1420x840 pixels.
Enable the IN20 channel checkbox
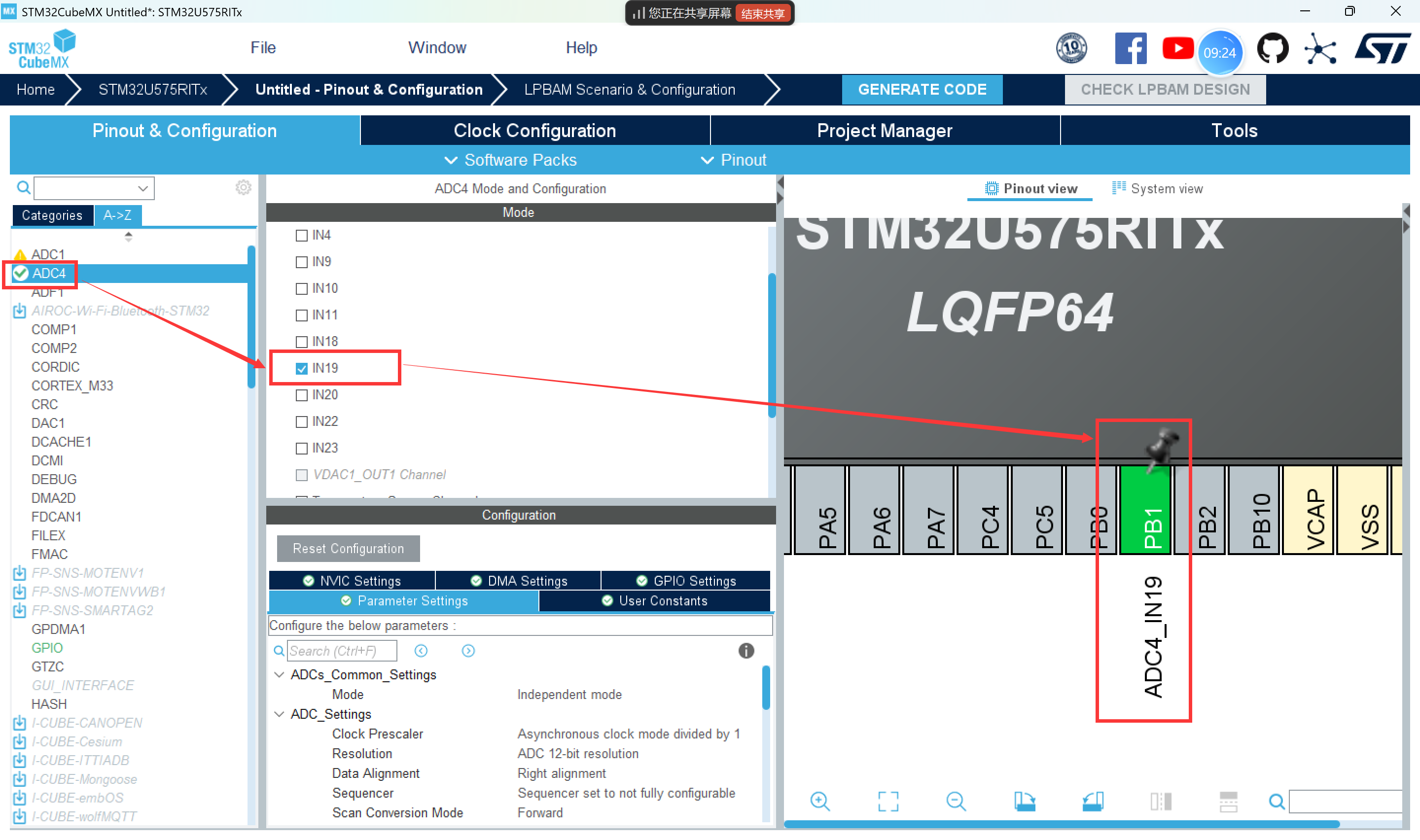[302, 395]
